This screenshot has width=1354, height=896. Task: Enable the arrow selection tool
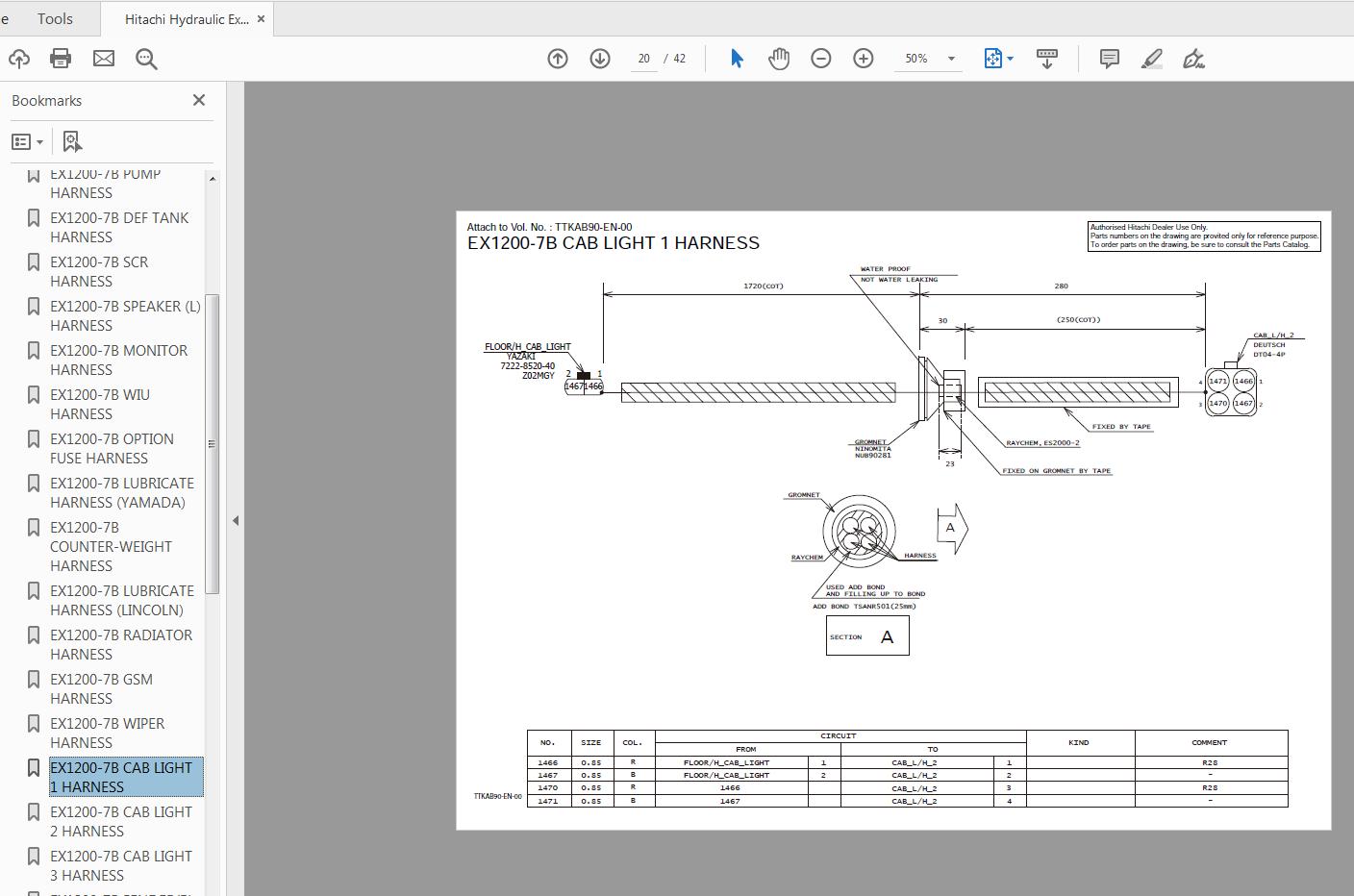coord(736,58)
